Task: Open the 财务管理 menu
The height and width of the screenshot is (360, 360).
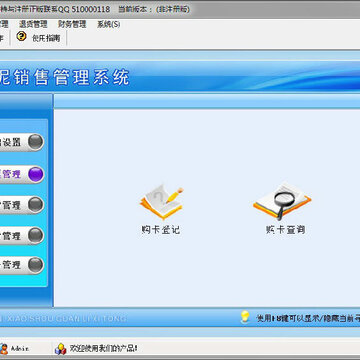Action: tap(72, 24)
